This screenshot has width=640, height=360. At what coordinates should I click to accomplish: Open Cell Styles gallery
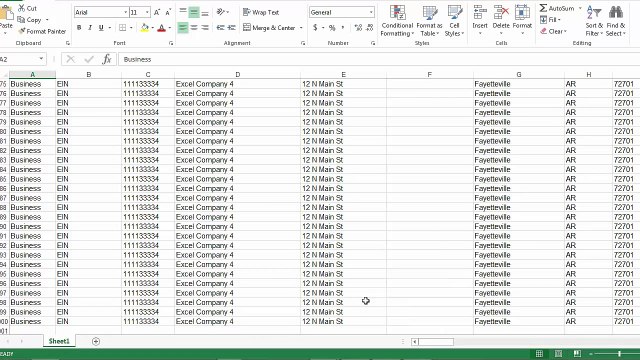point(454,21)
